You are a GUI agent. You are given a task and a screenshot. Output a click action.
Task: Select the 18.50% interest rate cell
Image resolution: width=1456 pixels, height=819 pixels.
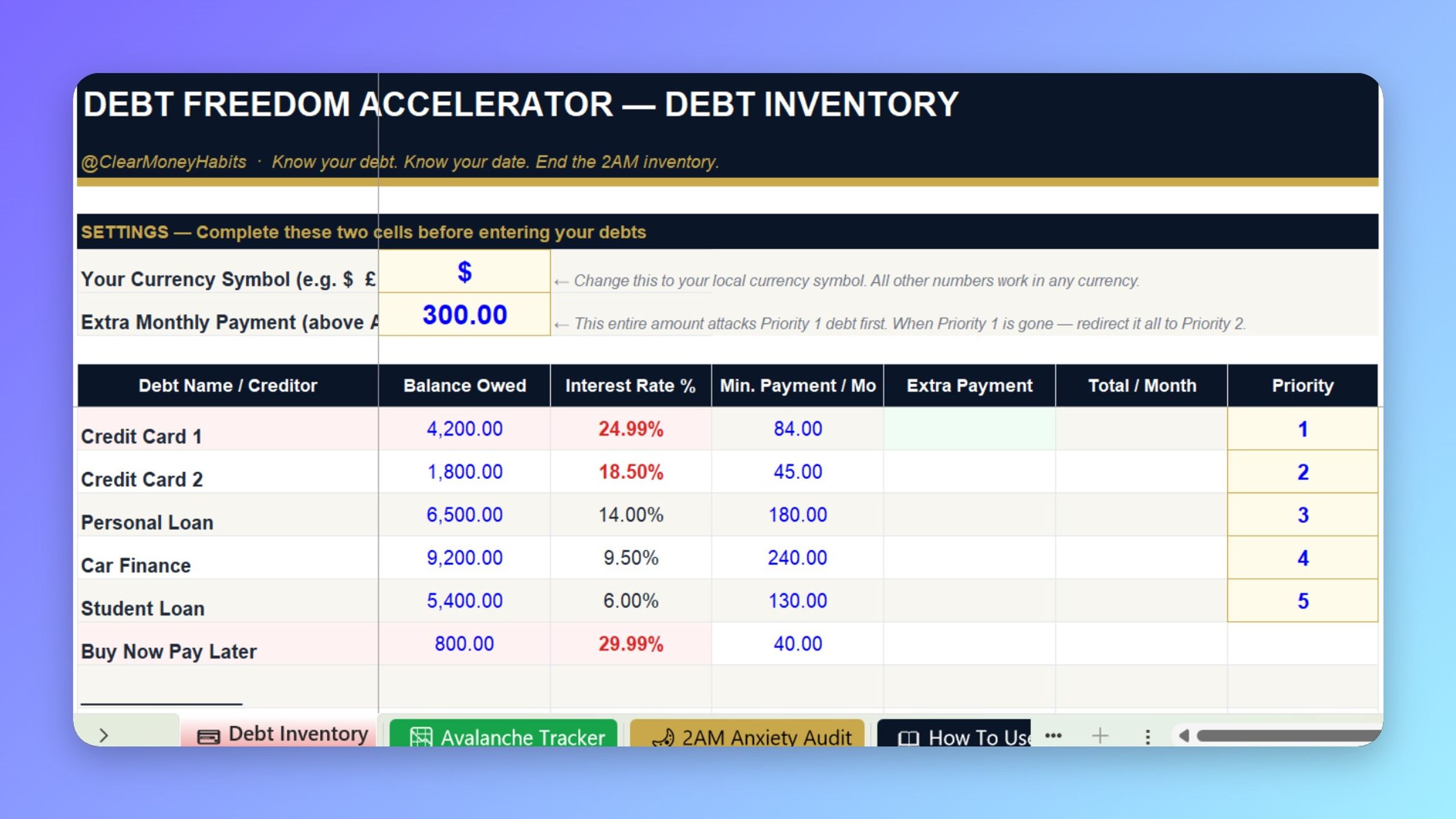coord(631,472)
